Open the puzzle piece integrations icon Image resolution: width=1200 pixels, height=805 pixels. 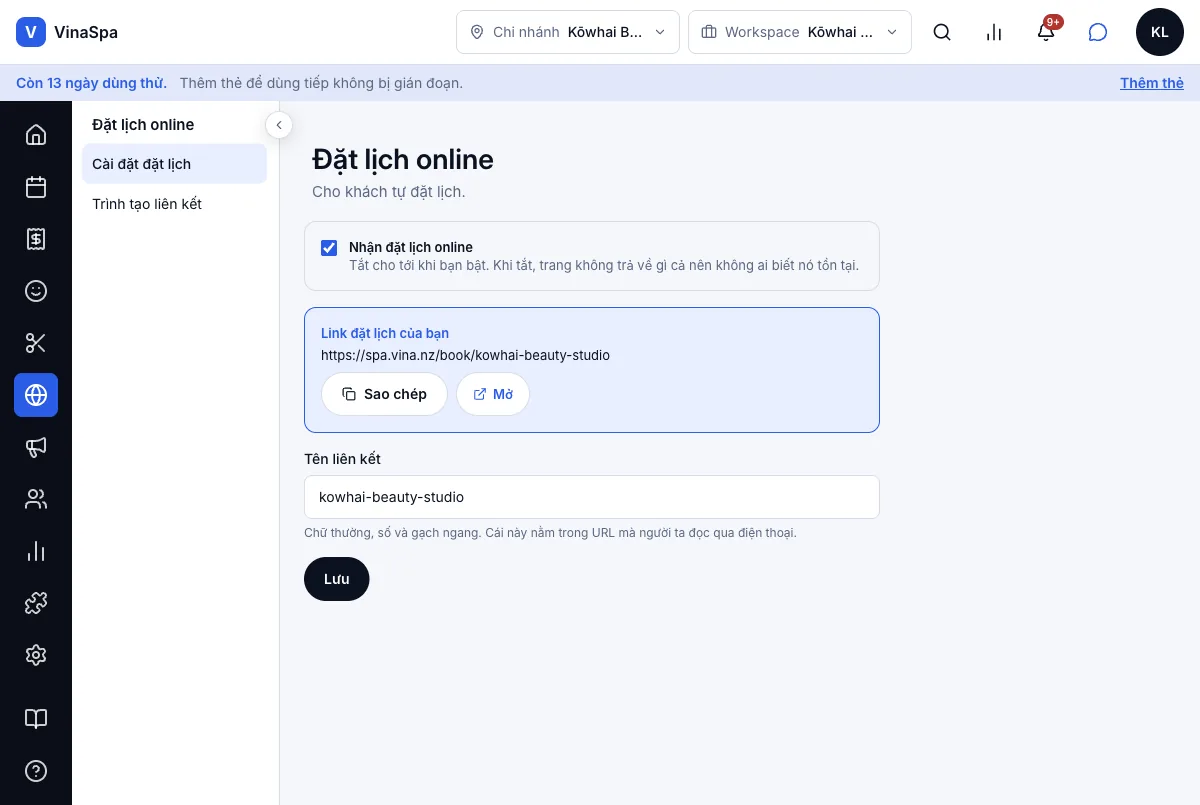pos(36,603)
